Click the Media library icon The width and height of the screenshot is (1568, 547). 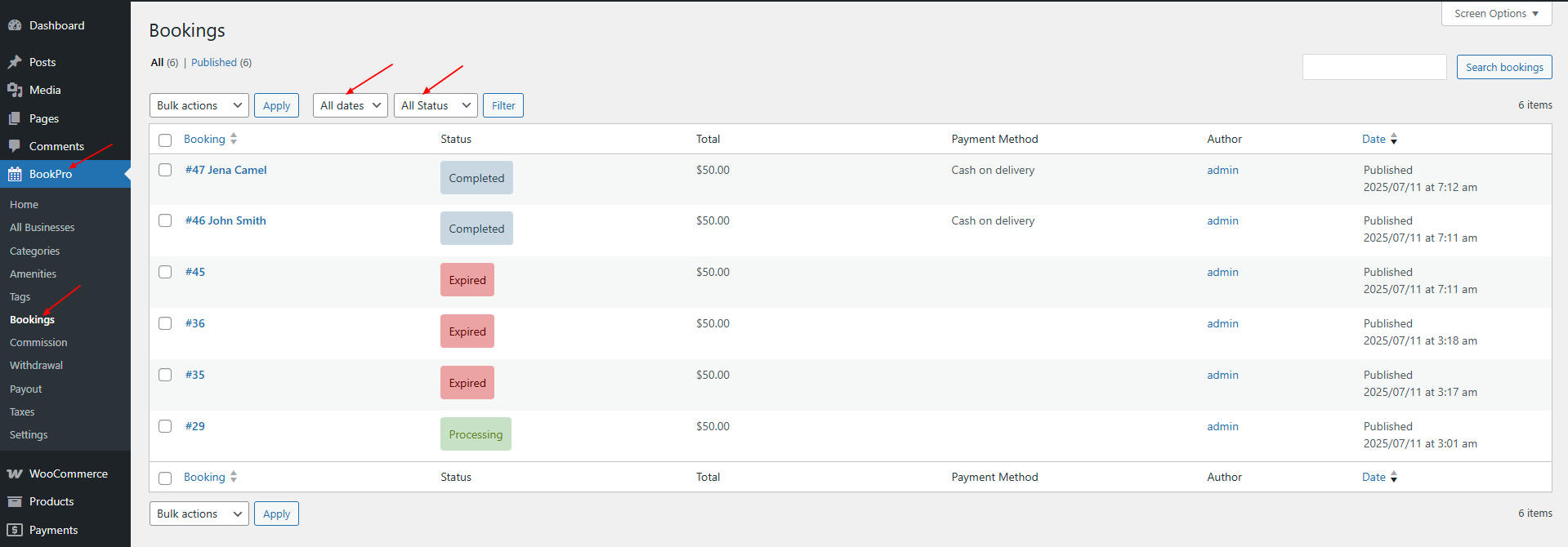pos(15,90)
